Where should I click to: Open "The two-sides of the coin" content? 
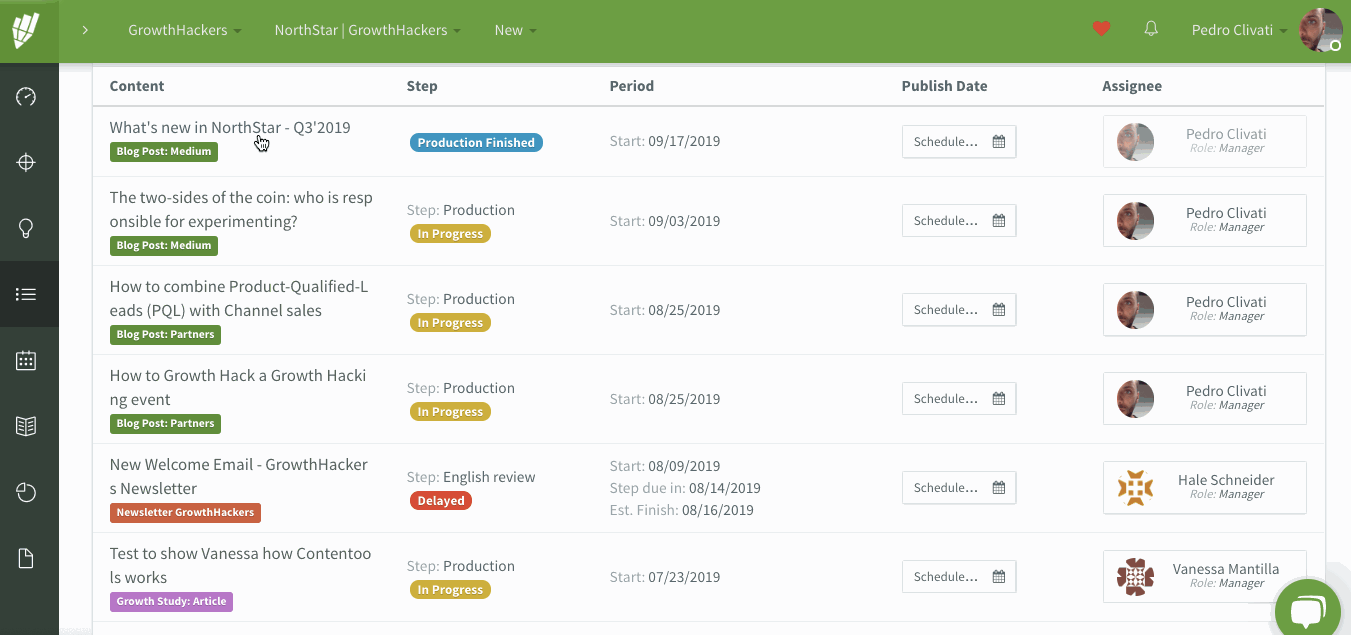click(241, 210)
